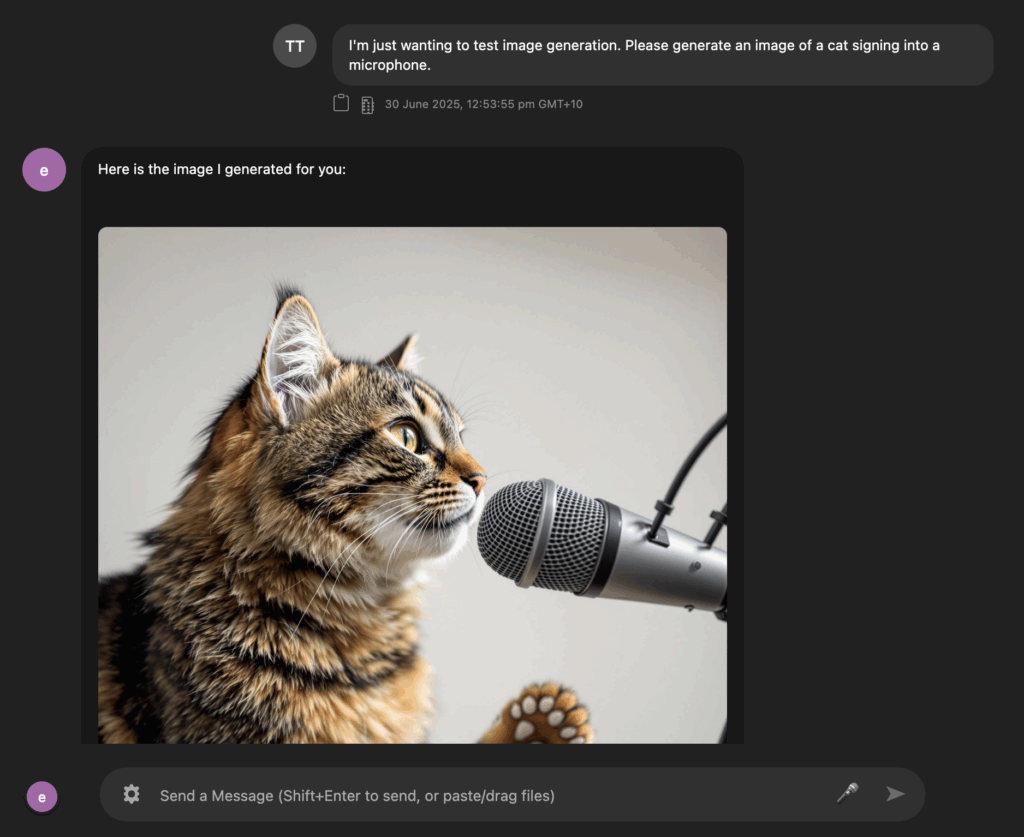Open the generated cat and microphone image
This screenshot has height=837, width=1024.
pos(412,485)
